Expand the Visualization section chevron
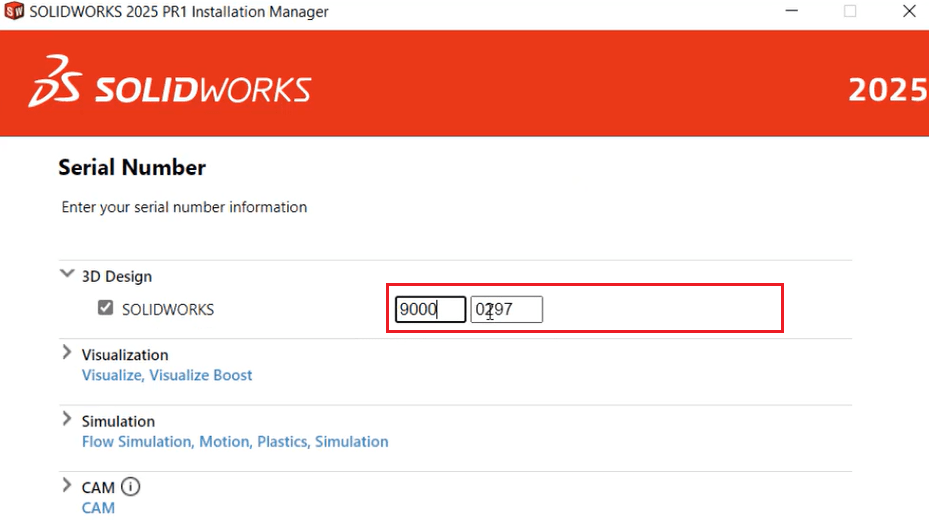This screenshot has height=520, width=929. point(67,353)
